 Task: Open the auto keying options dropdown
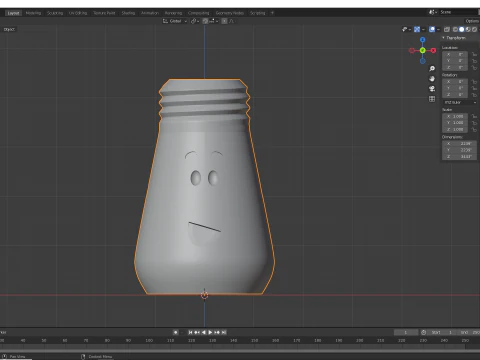coord(183,332)
